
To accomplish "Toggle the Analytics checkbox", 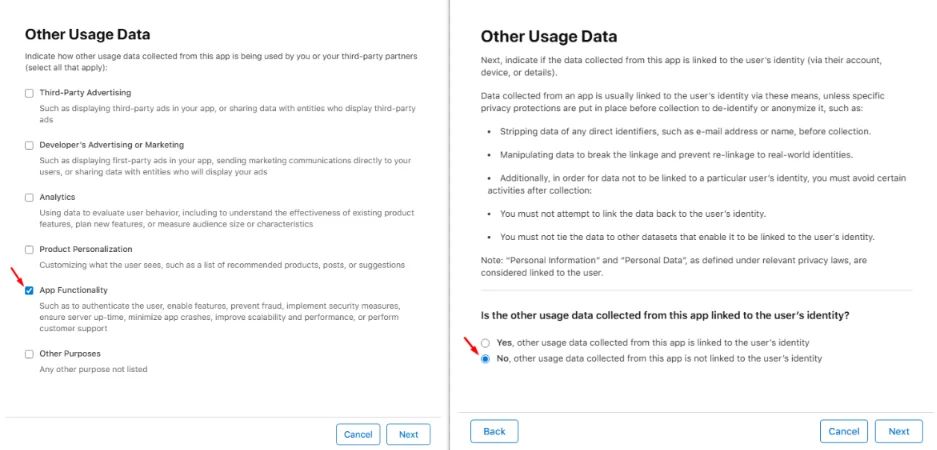I will pyautogui.click(x=30, y=197).
